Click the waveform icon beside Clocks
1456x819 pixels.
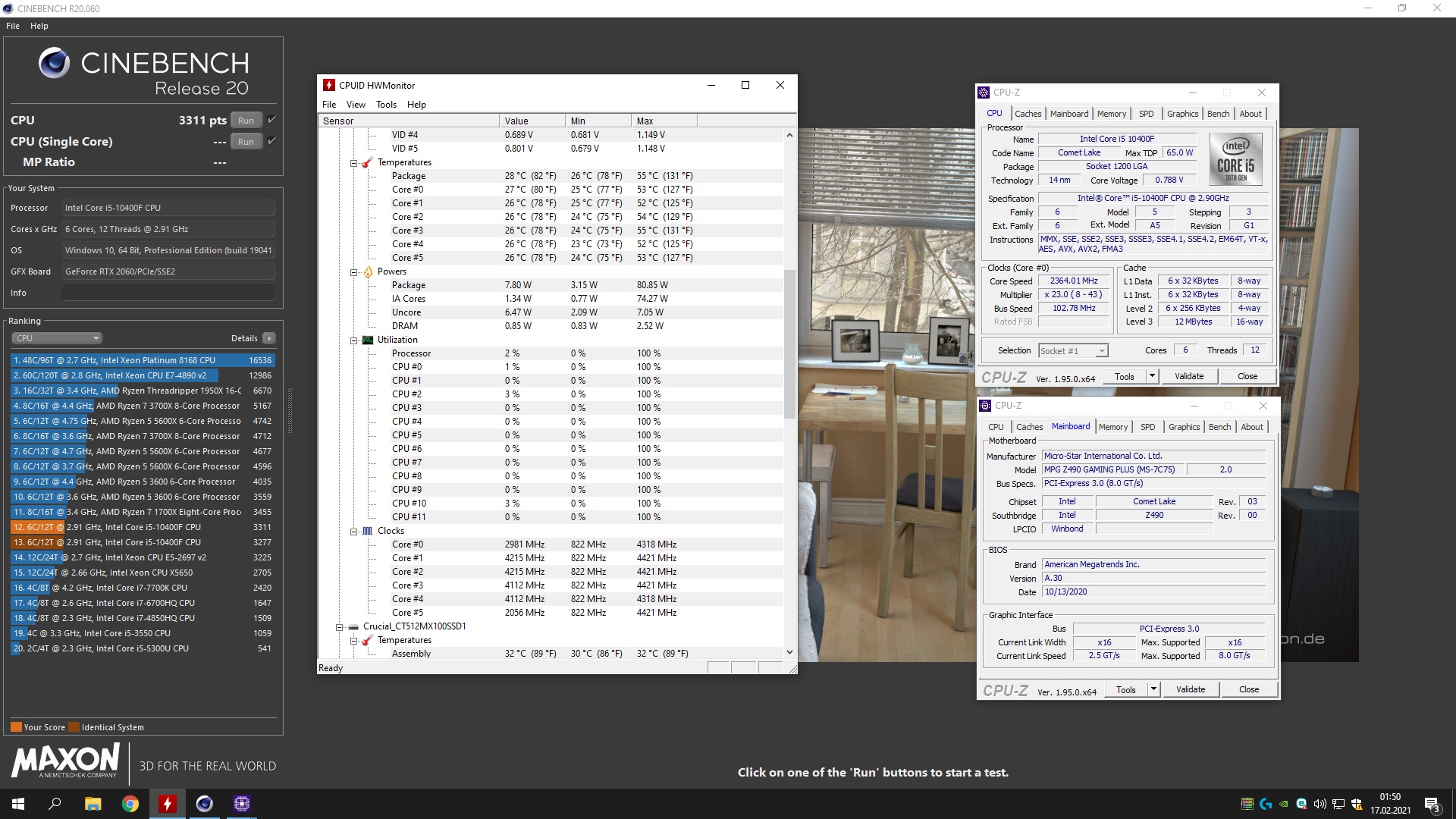pos(368,531)
